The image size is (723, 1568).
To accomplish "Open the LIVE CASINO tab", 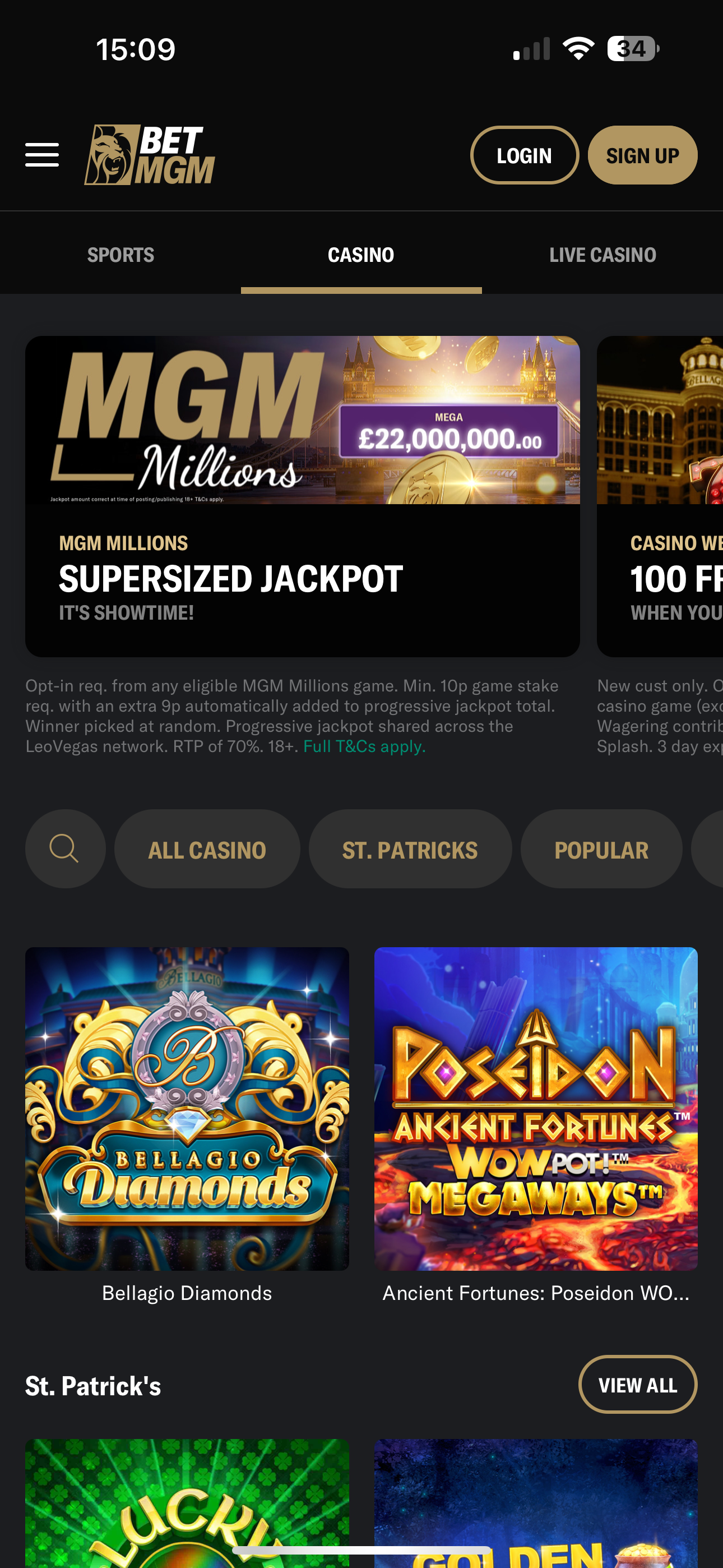I will (602, 254).
